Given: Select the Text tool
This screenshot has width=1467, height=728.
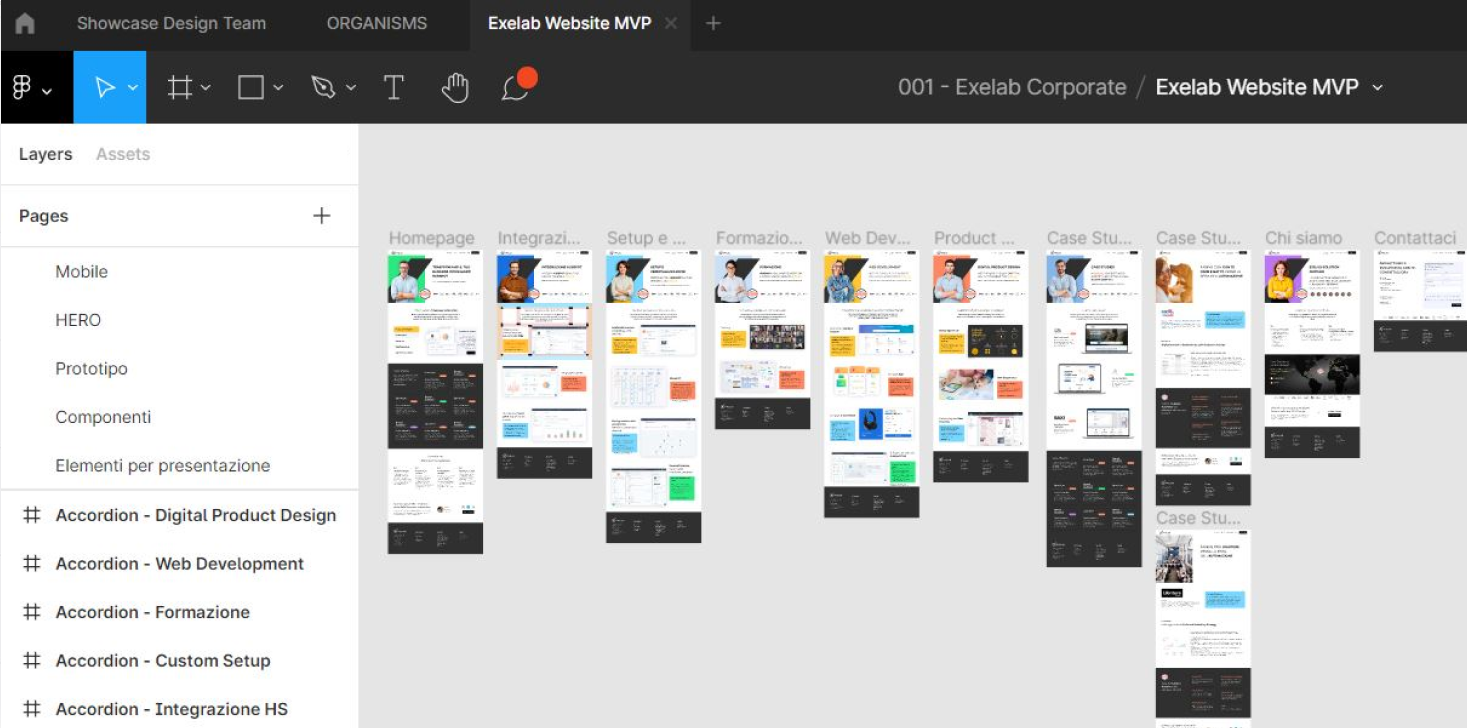Looking at the screenshot, I should pyautogui.click(x=394, y=88).
